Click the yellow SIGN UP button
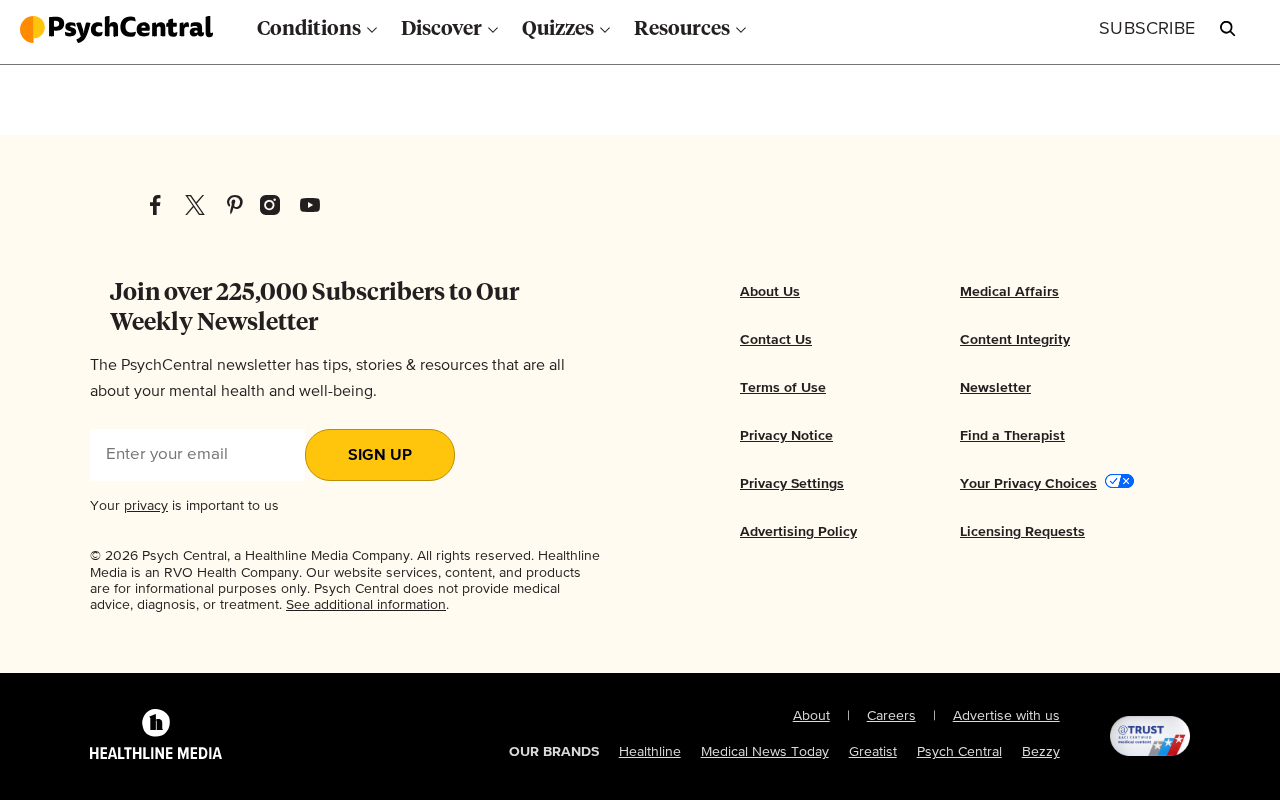The height and width of the screenshot is (800, 1280). pyautogui.click(x=380, y=455)
